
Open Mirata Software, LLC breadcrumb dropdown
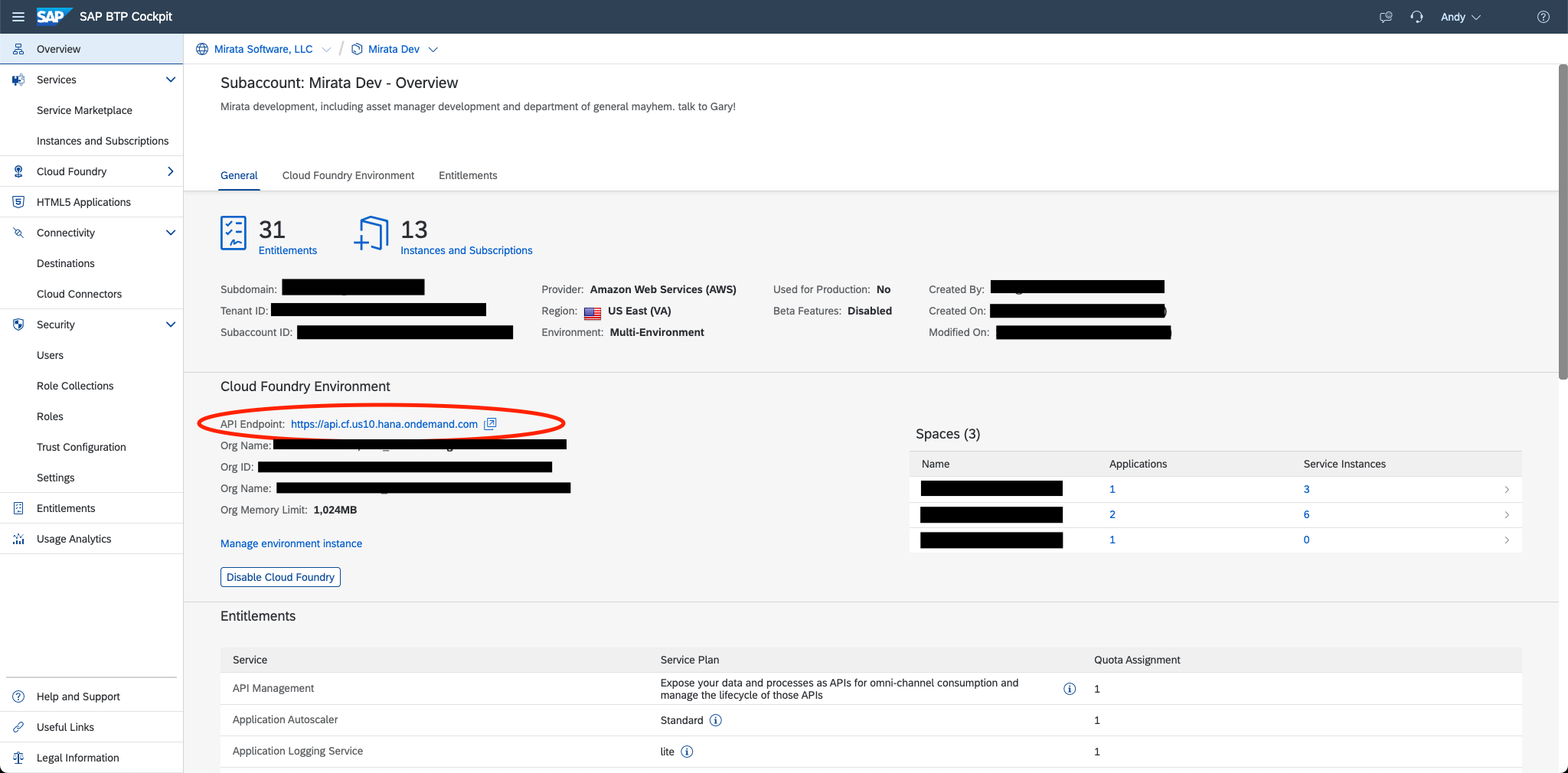(326, 49)
